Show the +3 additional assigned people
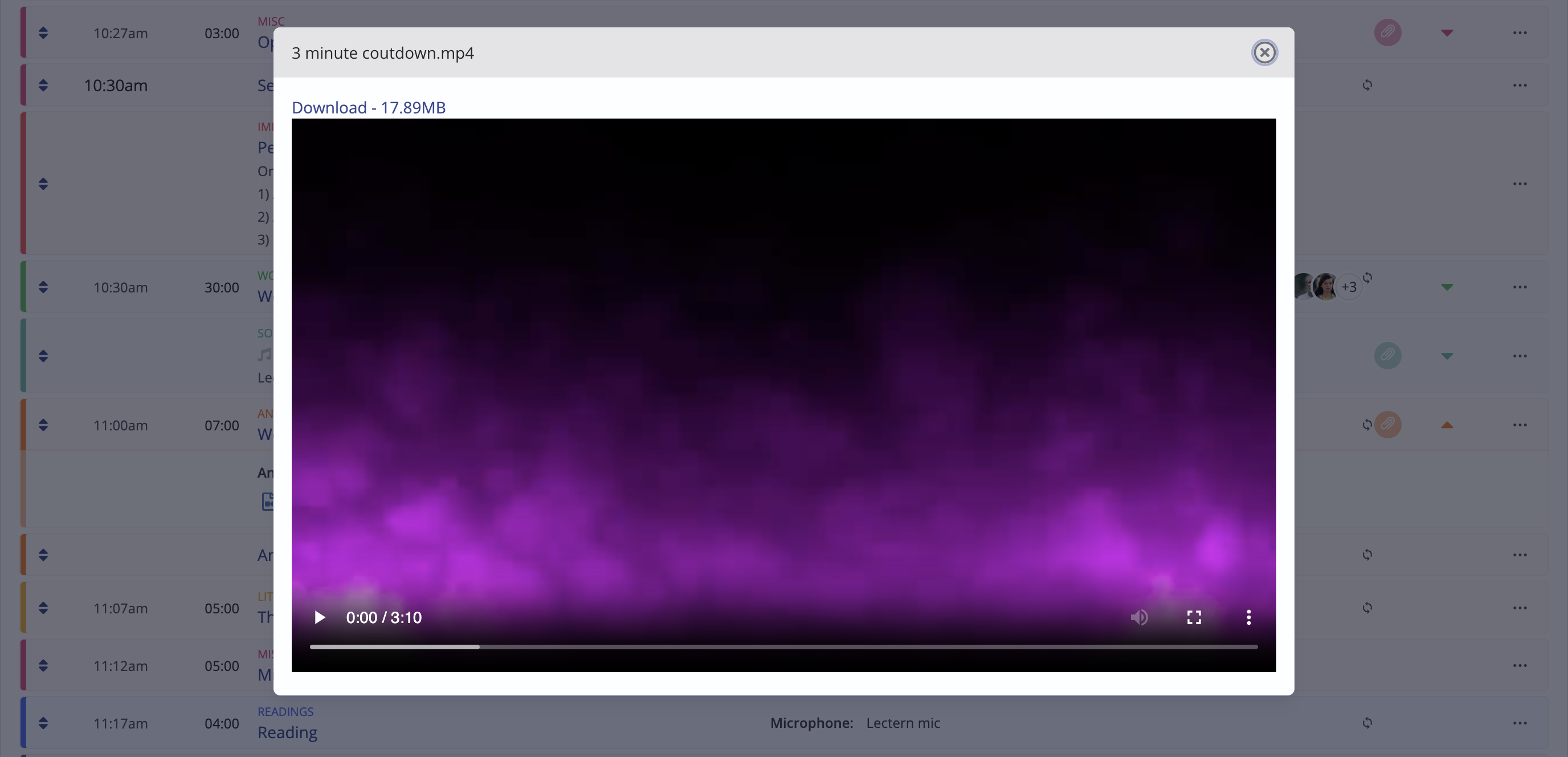This screenshot has width=1568, height=757. [x=1348, y=287]
